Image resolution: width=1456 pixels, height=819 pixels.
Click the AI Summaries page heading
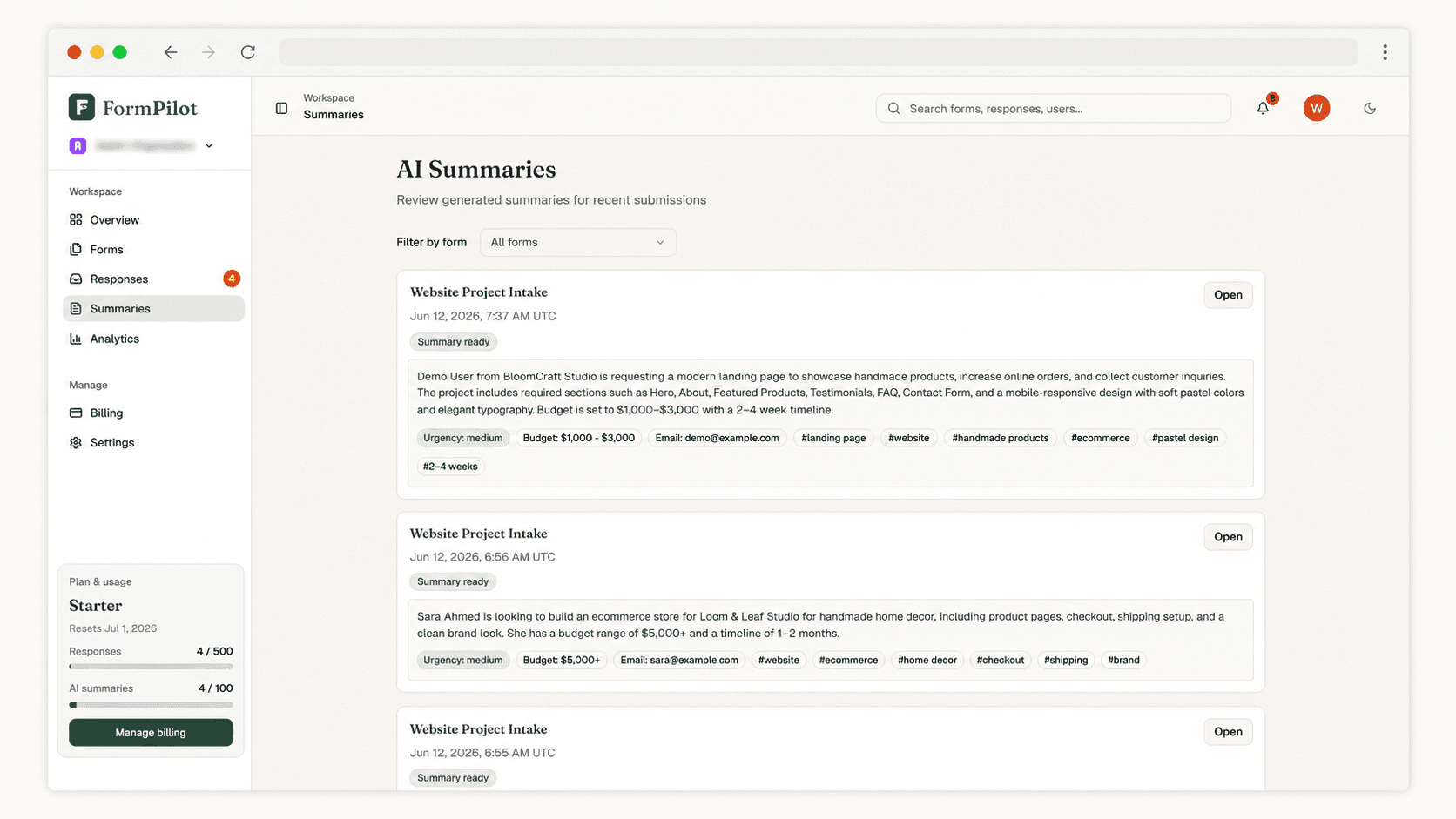(476, 169)
